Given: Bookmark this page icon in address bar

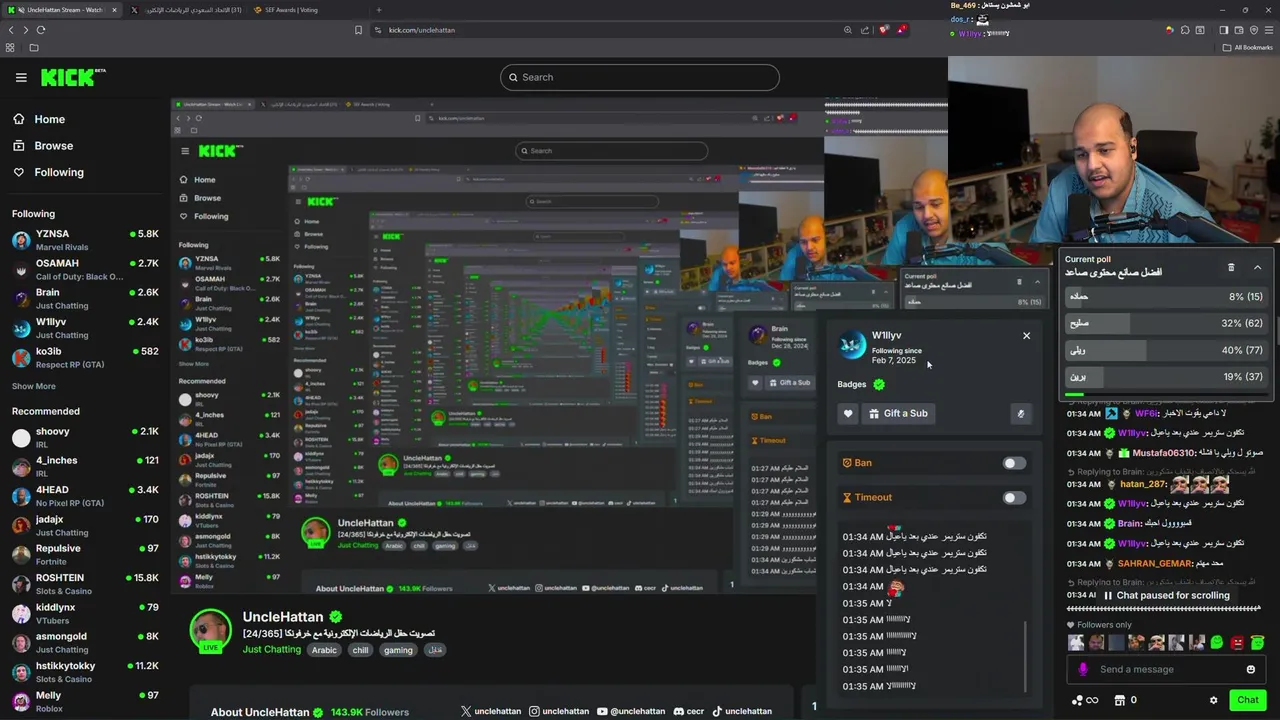Looking at the screenshot, I should click(358, 30).
